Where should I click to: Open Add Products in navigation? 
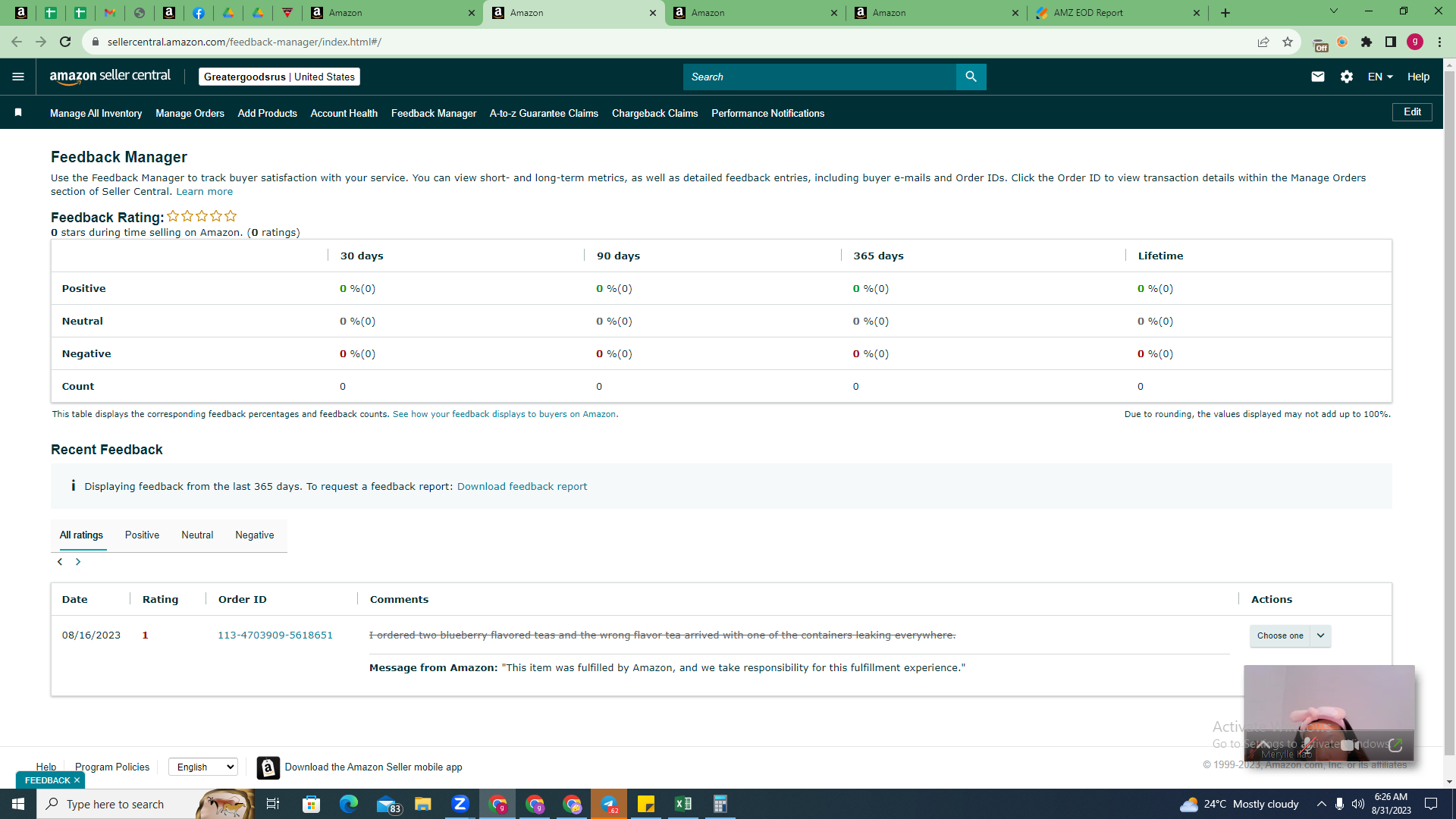click(x=268, y=113)
